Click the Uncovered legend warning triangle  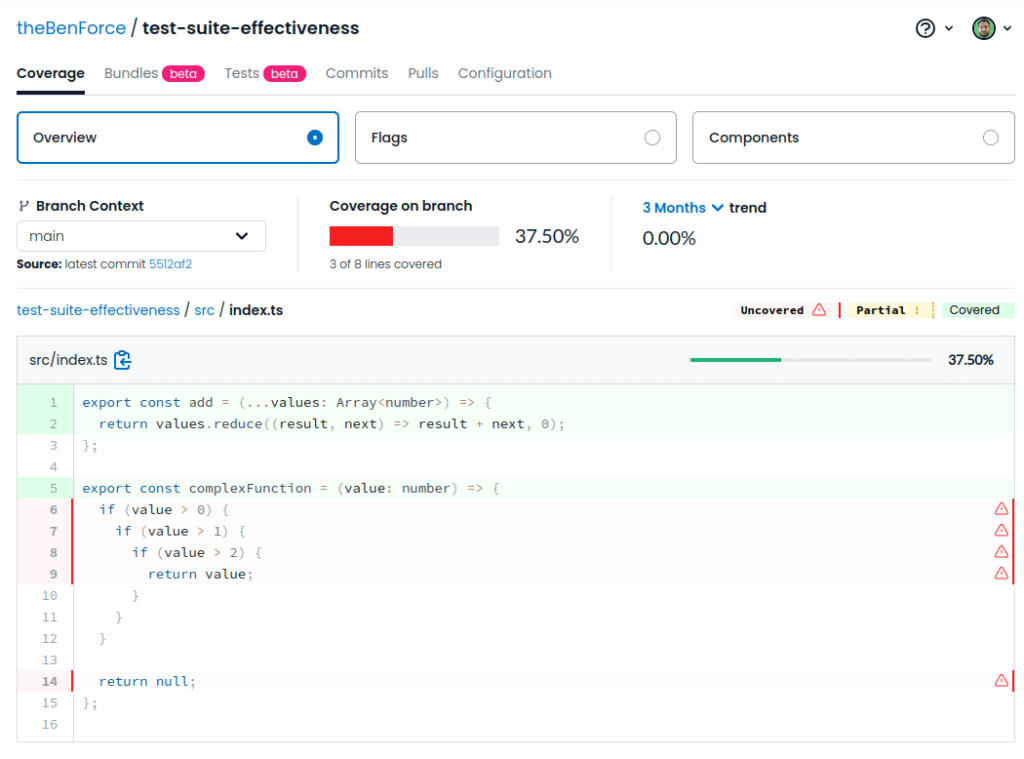click(819, 310)
